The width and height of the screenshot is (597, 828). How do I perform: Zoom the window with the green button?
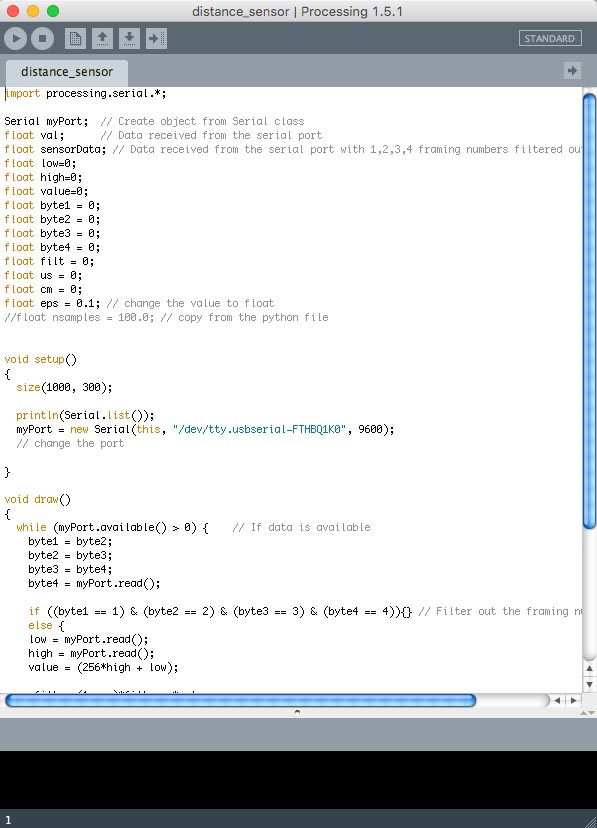click(53, 11)
